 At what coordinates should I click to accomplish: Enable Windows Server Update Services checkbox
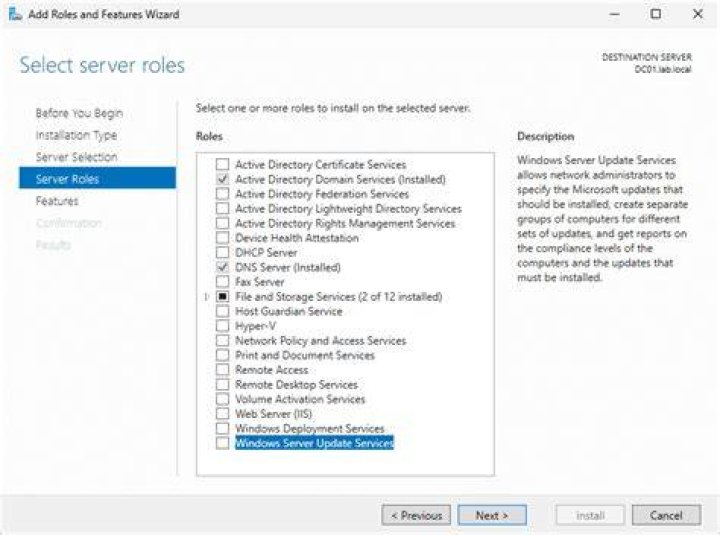pos(222,443)
